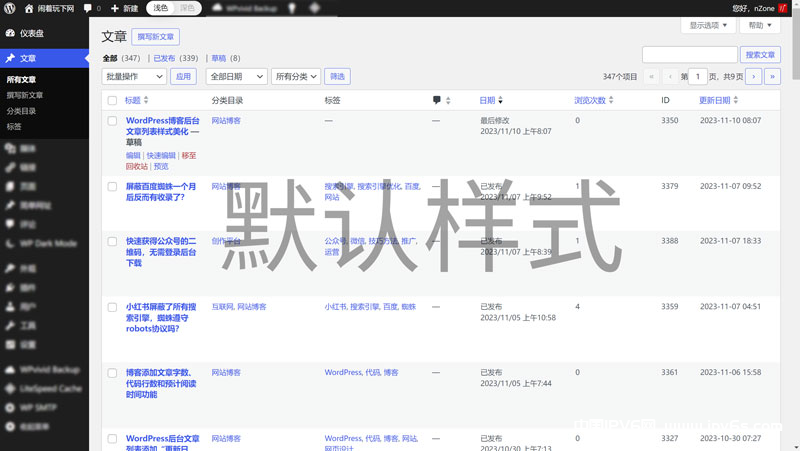This screenshot has height=451, width=800.
Task: Check the 博客添加文章字数 post row
Action: (x=112, y=373)
